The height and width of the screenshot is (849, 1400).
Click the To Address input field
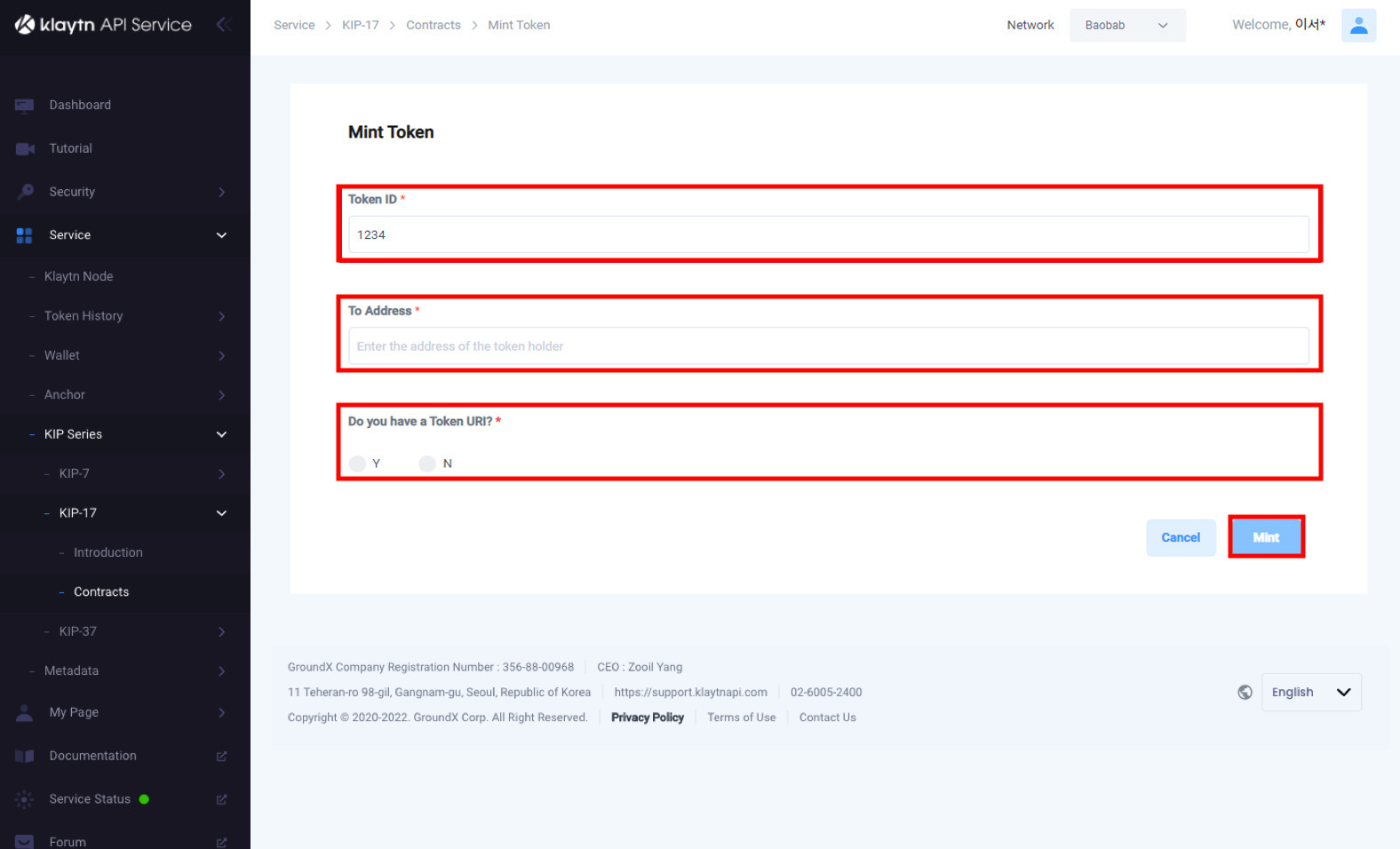pyautogui.click(x=829, y=346)
